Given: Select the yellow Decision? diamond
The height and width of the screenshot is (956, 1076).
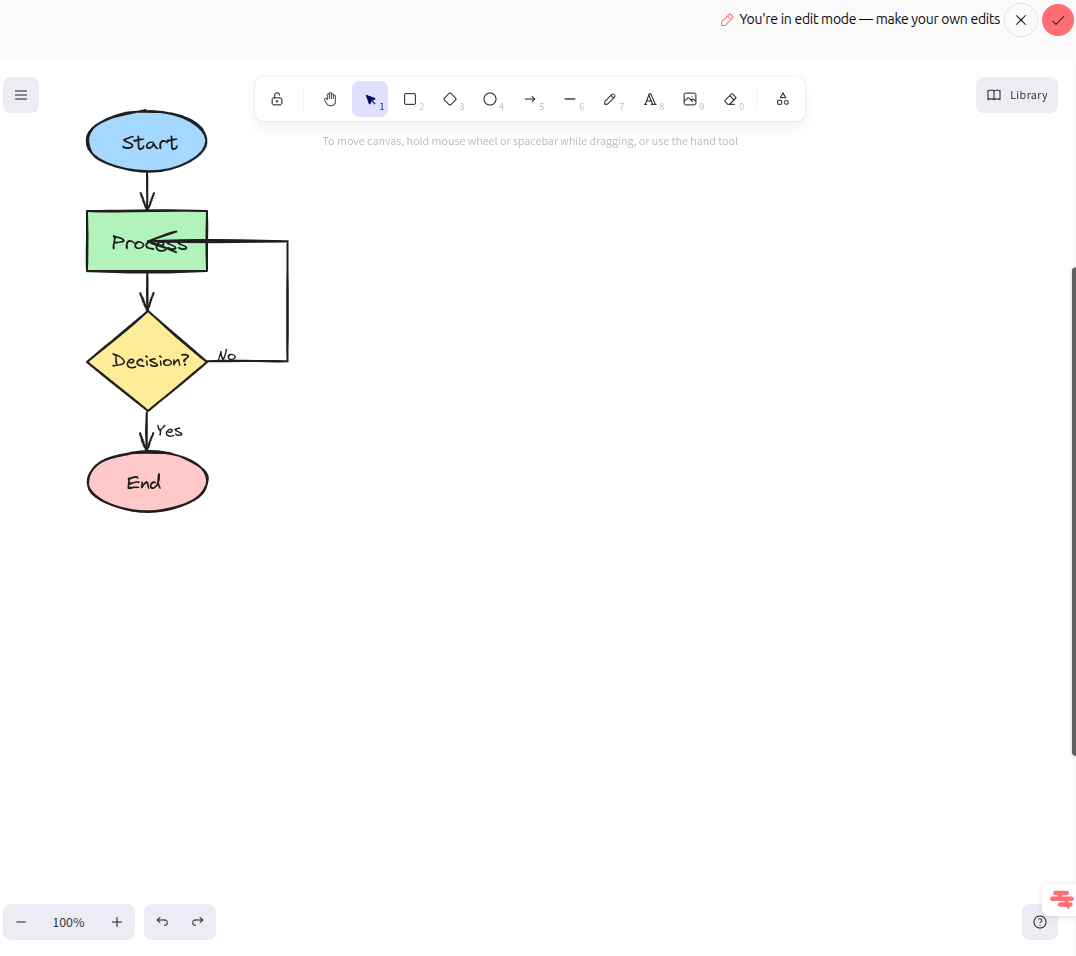Looking at the screenshot, I should pyautogui.click(x=147, y=361).
